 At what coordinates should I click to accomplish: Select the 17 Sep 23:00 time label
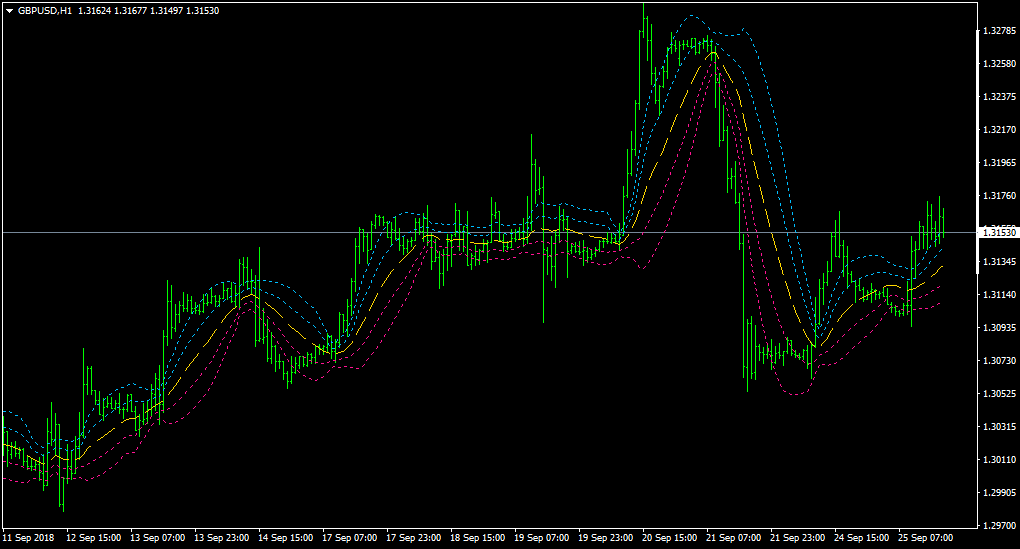click(x=414, y=538)
